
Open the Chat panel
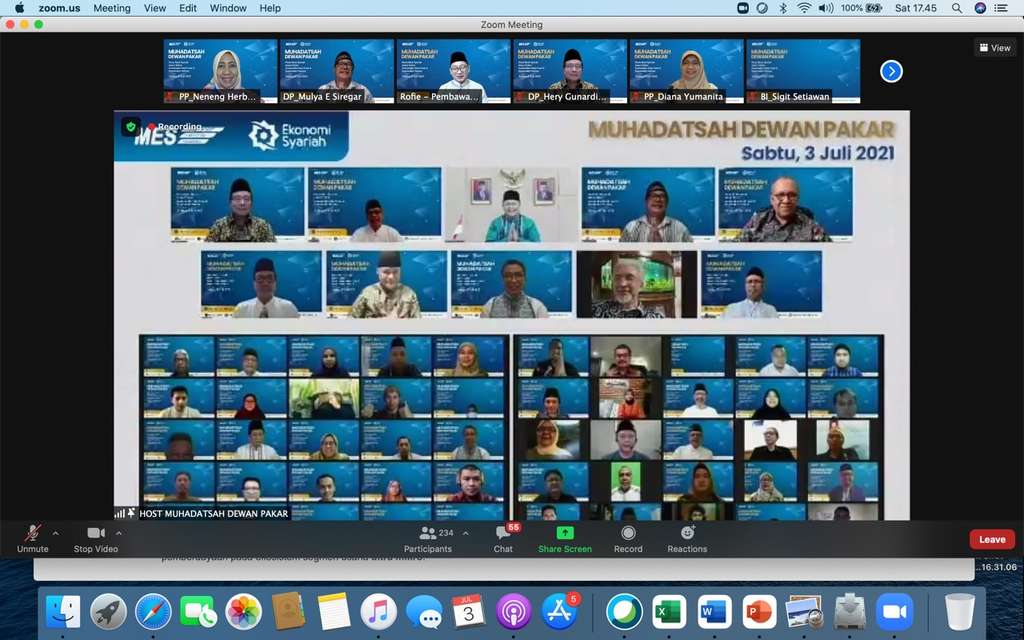pyautogui.click(x=503, y=539)
